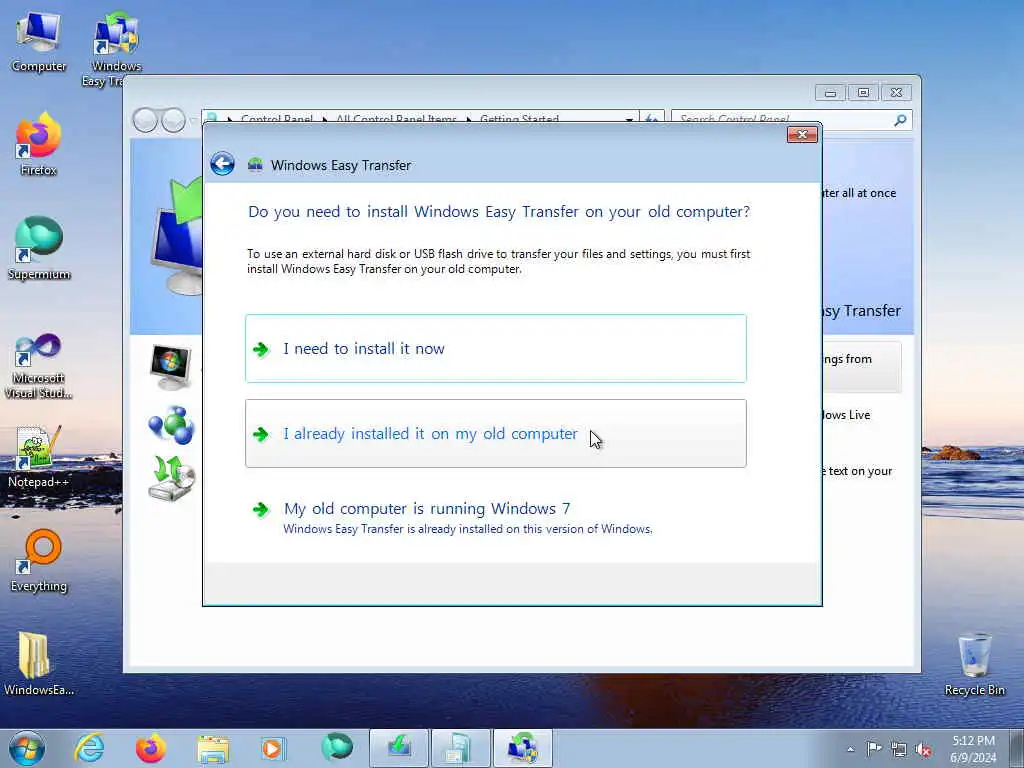
Task: Open the Notepad++ desktop shortcut
Action: tap(39, 456)
